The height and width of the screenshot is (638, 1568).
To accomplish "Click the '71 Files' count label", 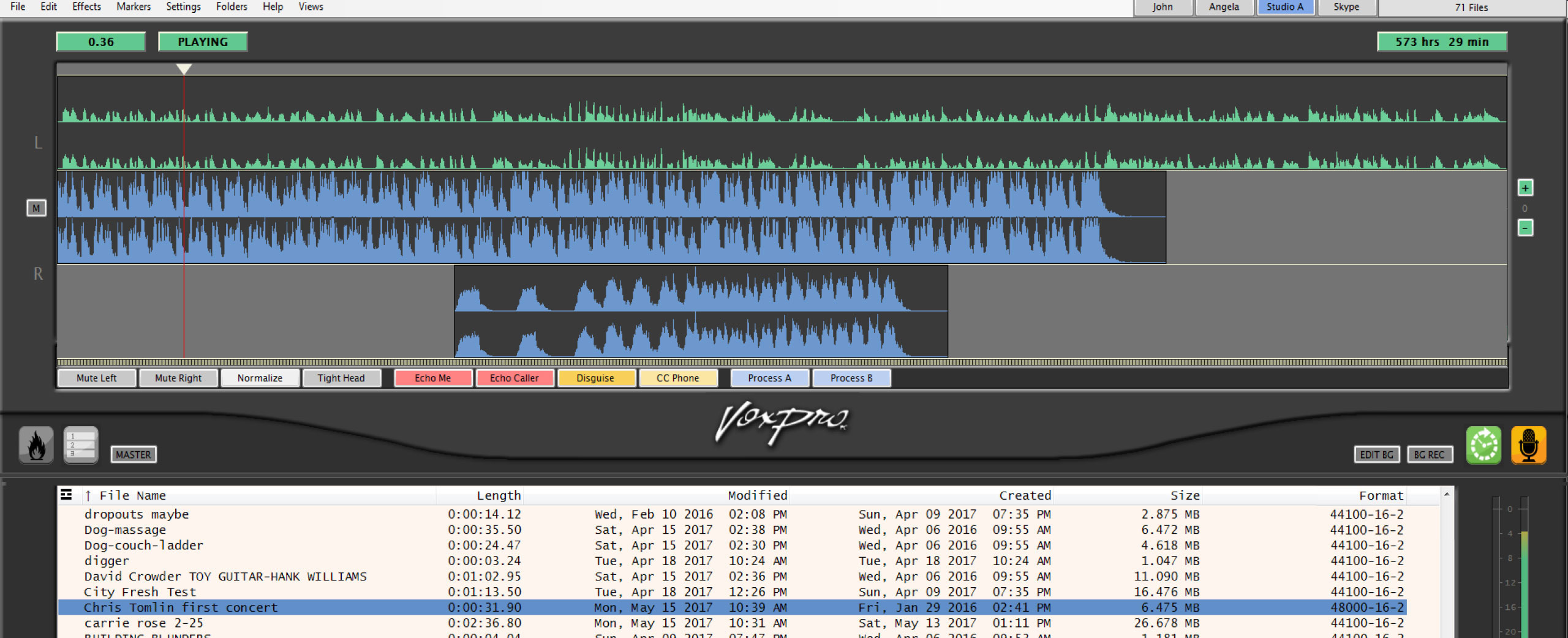I will [x=1471, y=7].
